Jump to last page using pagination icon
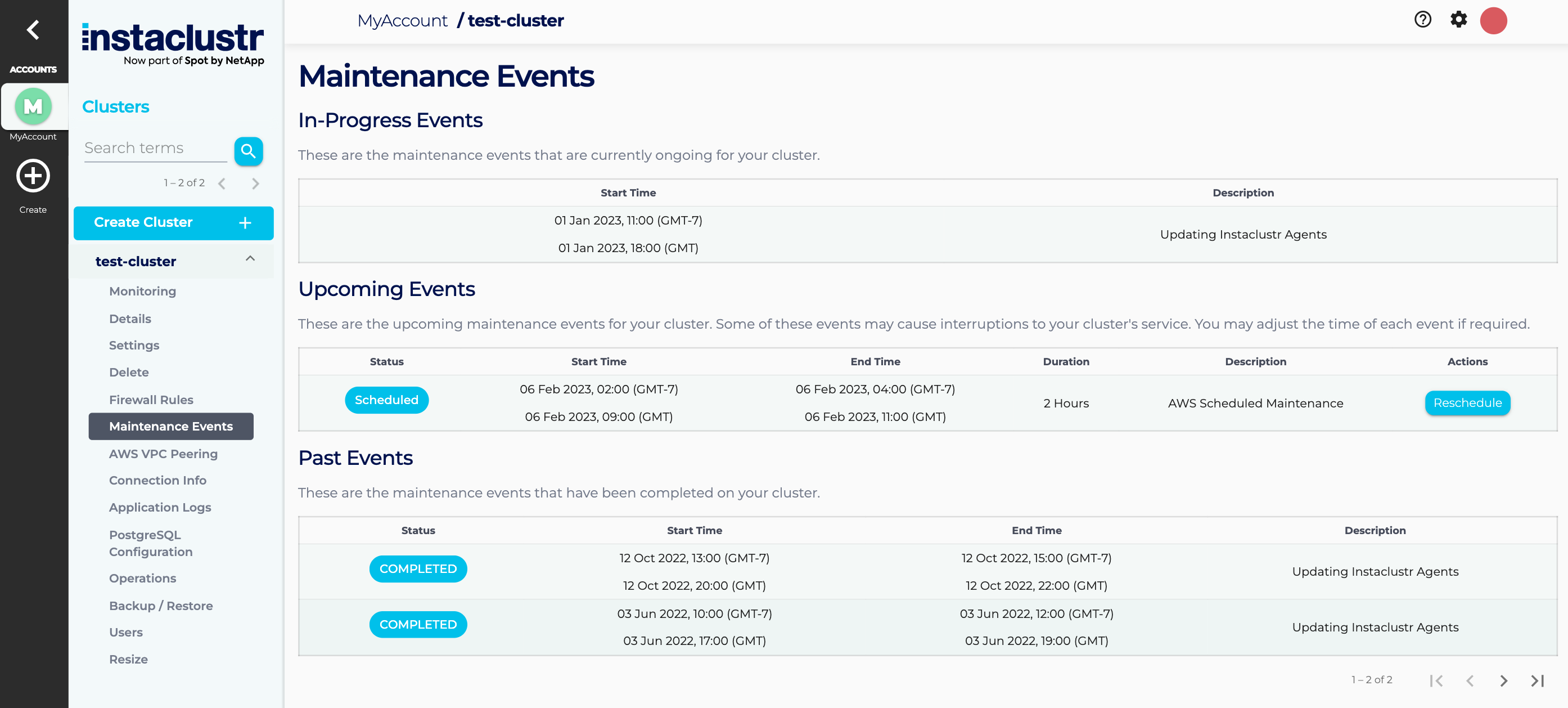The width and height of the screenshot is (1568, 708). [1537, 680]
